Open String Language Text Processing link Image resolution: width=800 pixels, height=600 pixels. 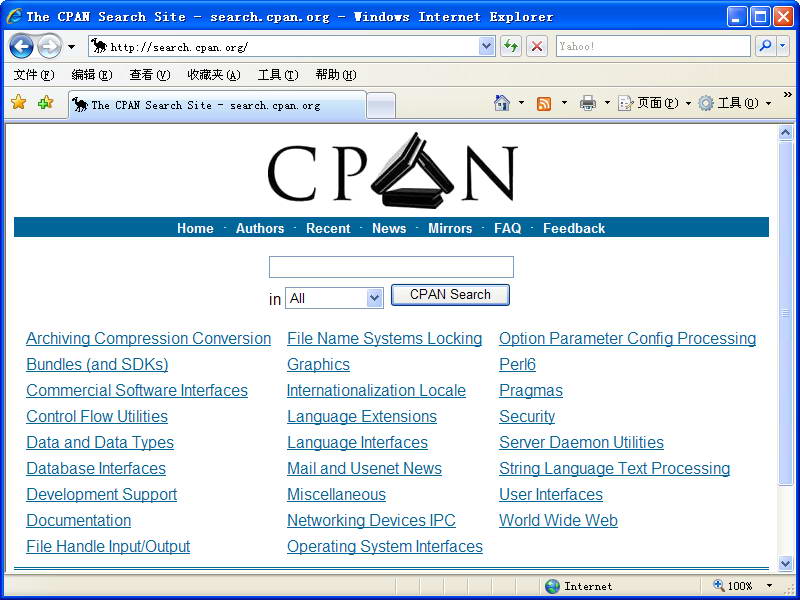pyautogui.click(x=614, y=468)
